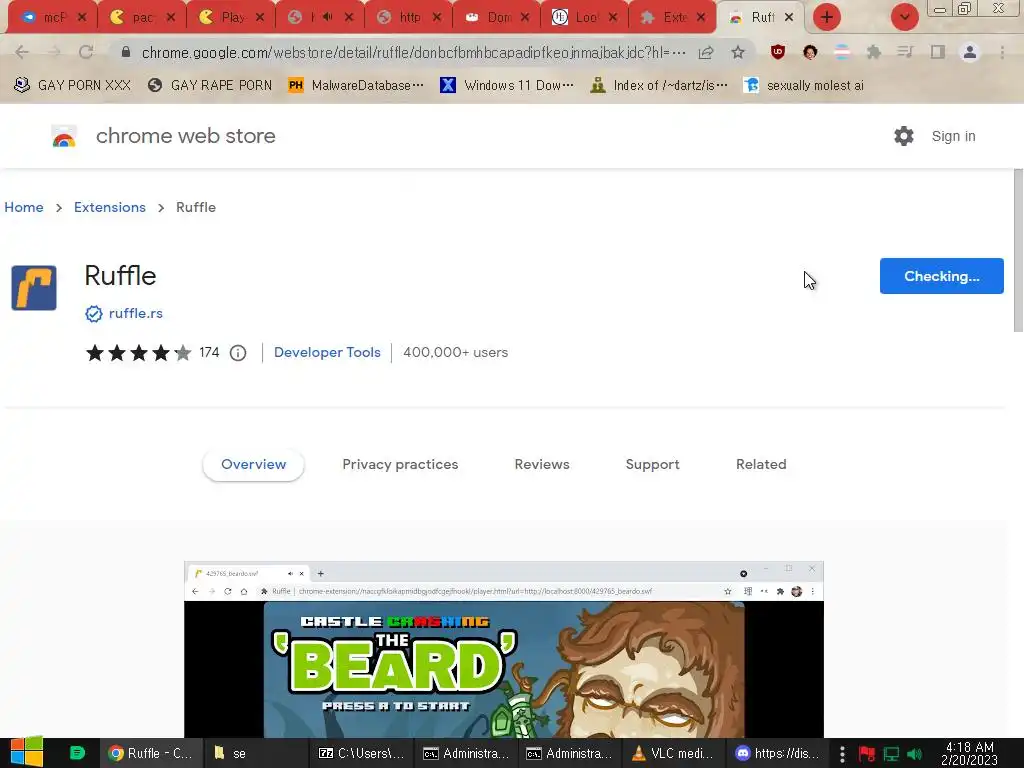Open the Privacy practices tab
Screen dimensions: 1024x768
[400, 464]
